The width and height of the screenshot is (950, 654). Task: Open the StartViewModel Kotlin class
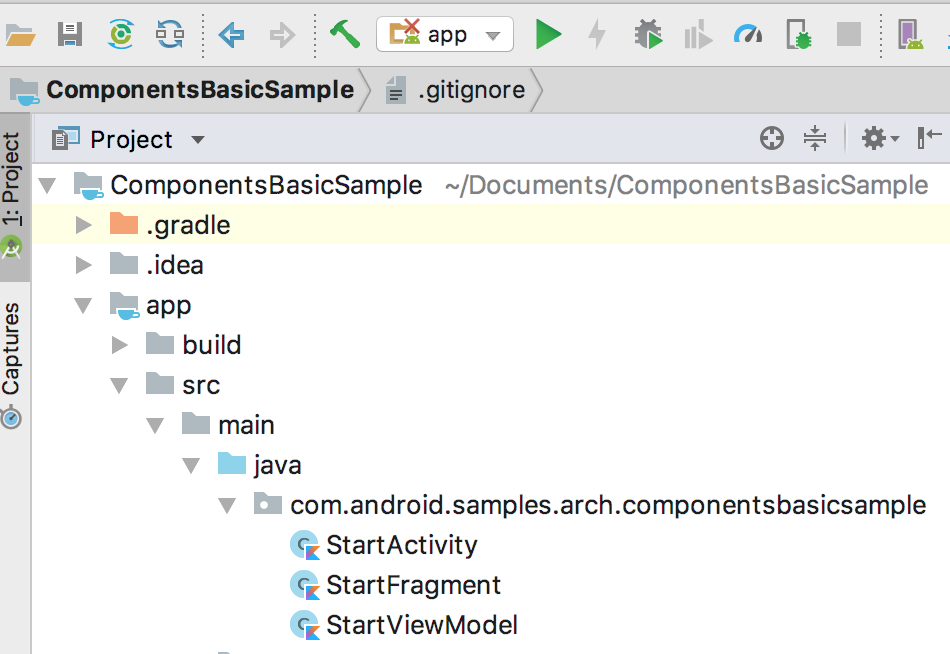tap(491, 625)
